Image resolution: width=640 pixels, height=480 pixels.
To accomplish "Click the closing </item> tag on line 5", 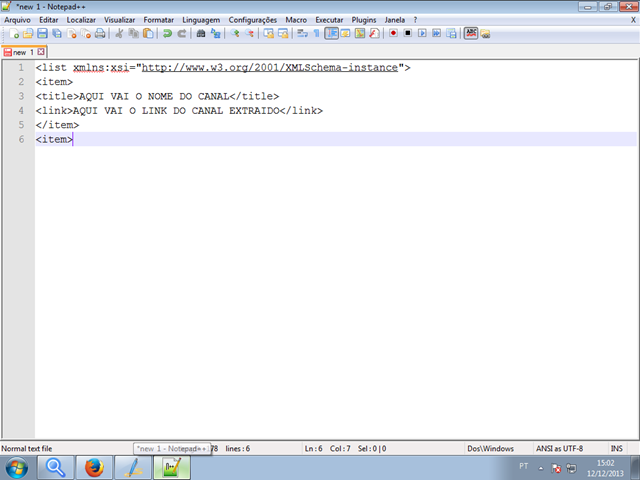I will (57, 125).
